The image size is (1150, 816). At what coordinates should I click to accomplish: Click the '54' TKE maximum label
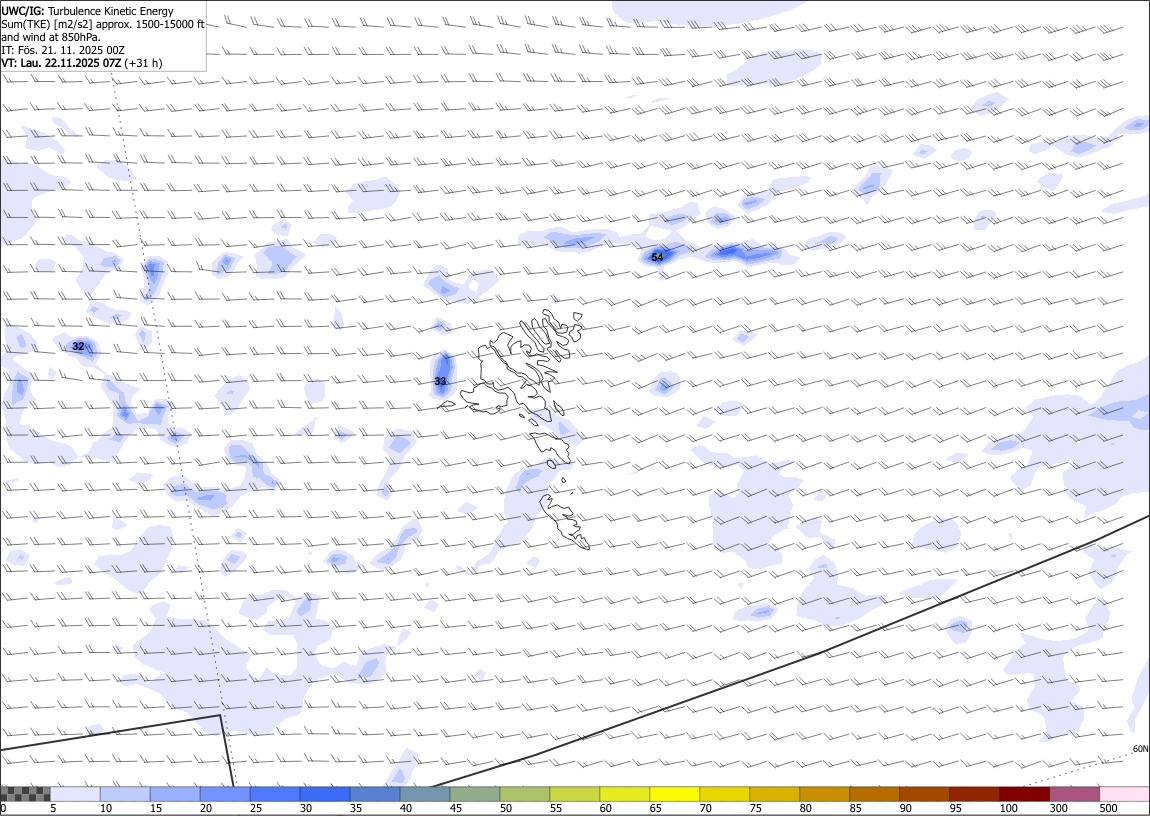coord(657,257)
